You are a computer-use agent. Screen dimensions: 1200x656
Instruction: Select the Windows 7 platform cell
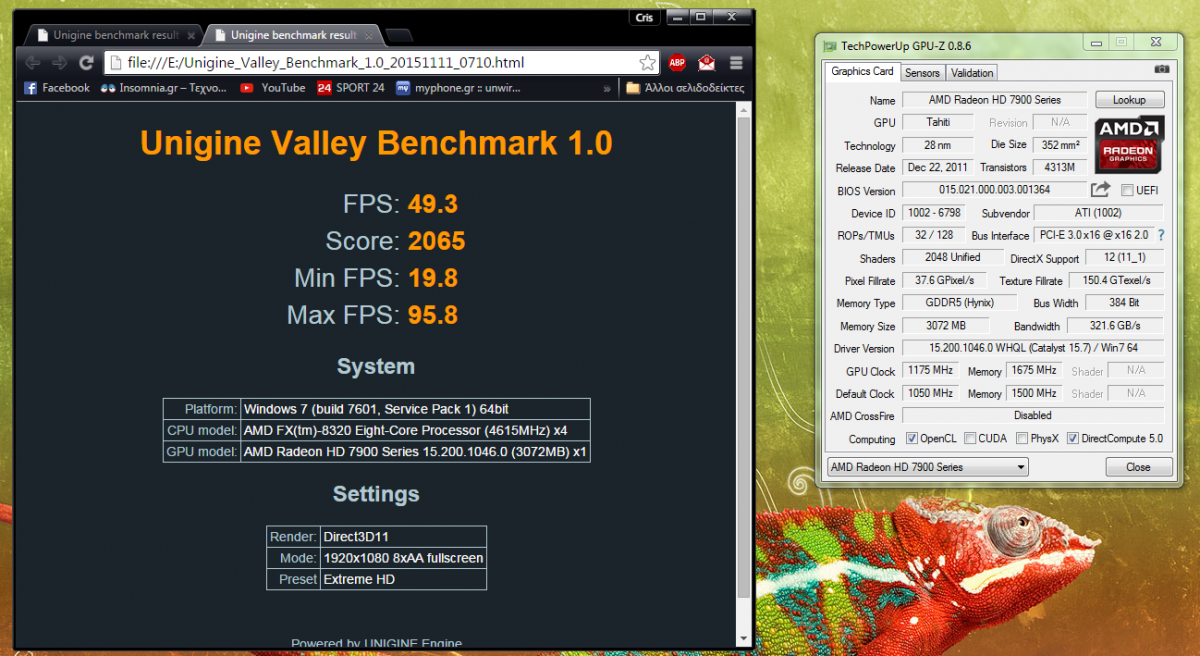[415, 409]
